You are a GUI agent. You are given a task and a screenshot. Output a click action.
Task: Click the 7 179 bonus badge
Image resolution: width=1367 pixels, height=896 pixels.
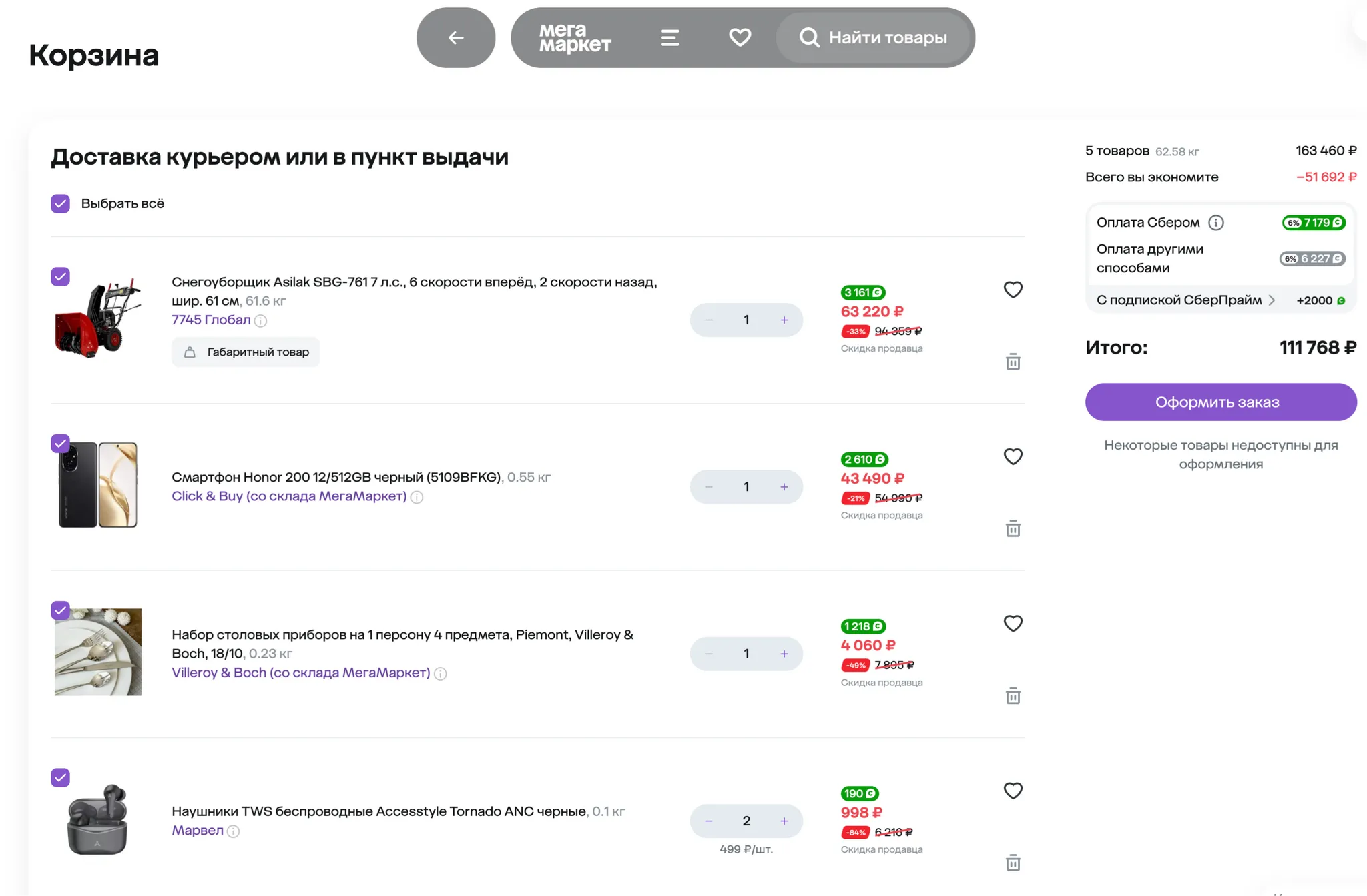pos(1313,223)
